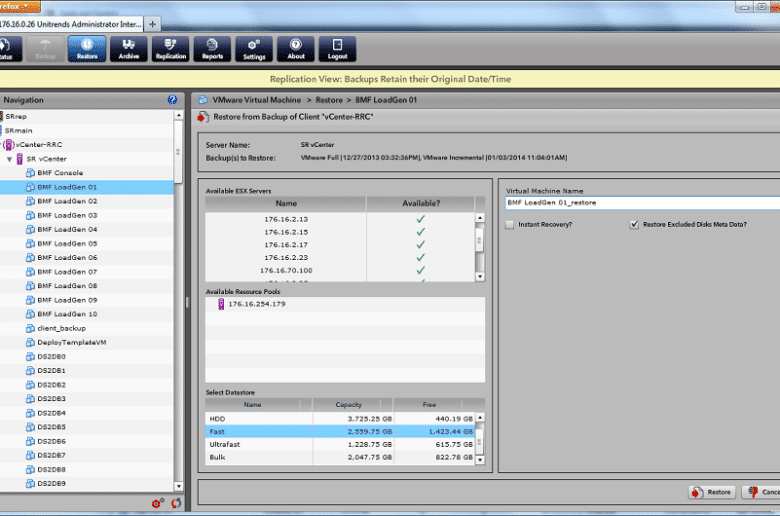This screenshot has width=780, height=516.
Task: Click the DS2DB9 VM icon
Action: (30, 483)
